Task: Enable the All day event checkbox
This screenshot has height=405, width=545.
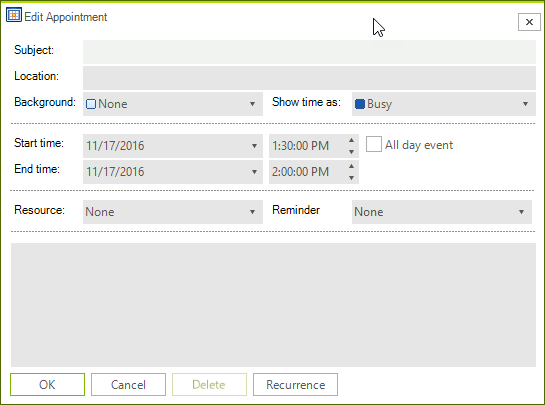Action: click(374, 144)
